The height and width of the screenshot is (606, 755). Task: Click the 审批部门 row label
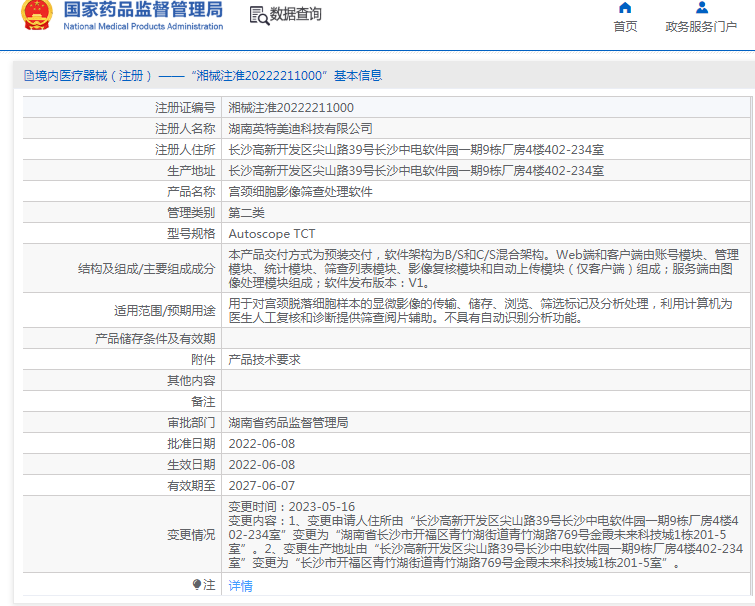coord(191,423)
